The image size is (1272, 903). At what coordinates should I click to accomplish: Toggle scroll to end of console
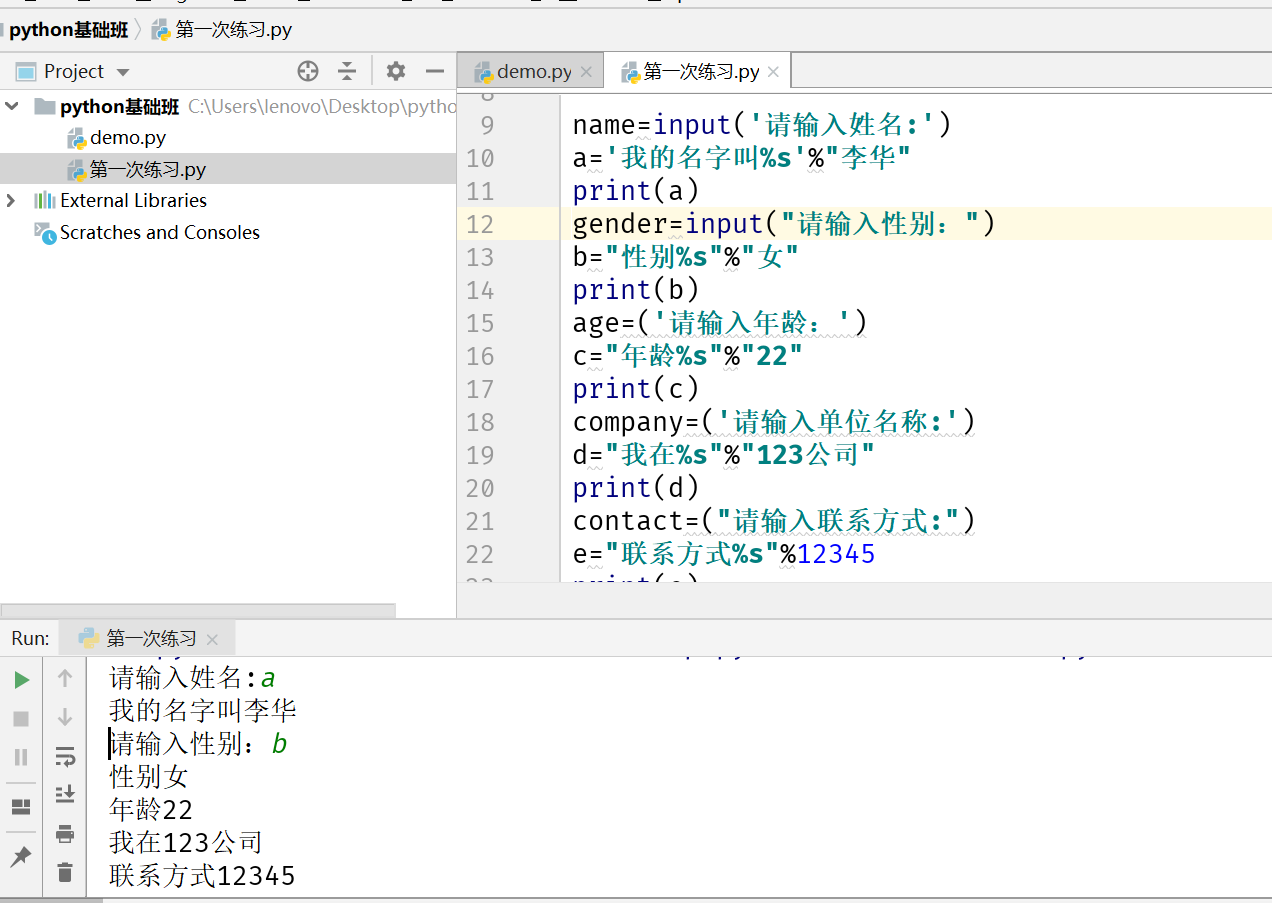(x=65, y=794)
